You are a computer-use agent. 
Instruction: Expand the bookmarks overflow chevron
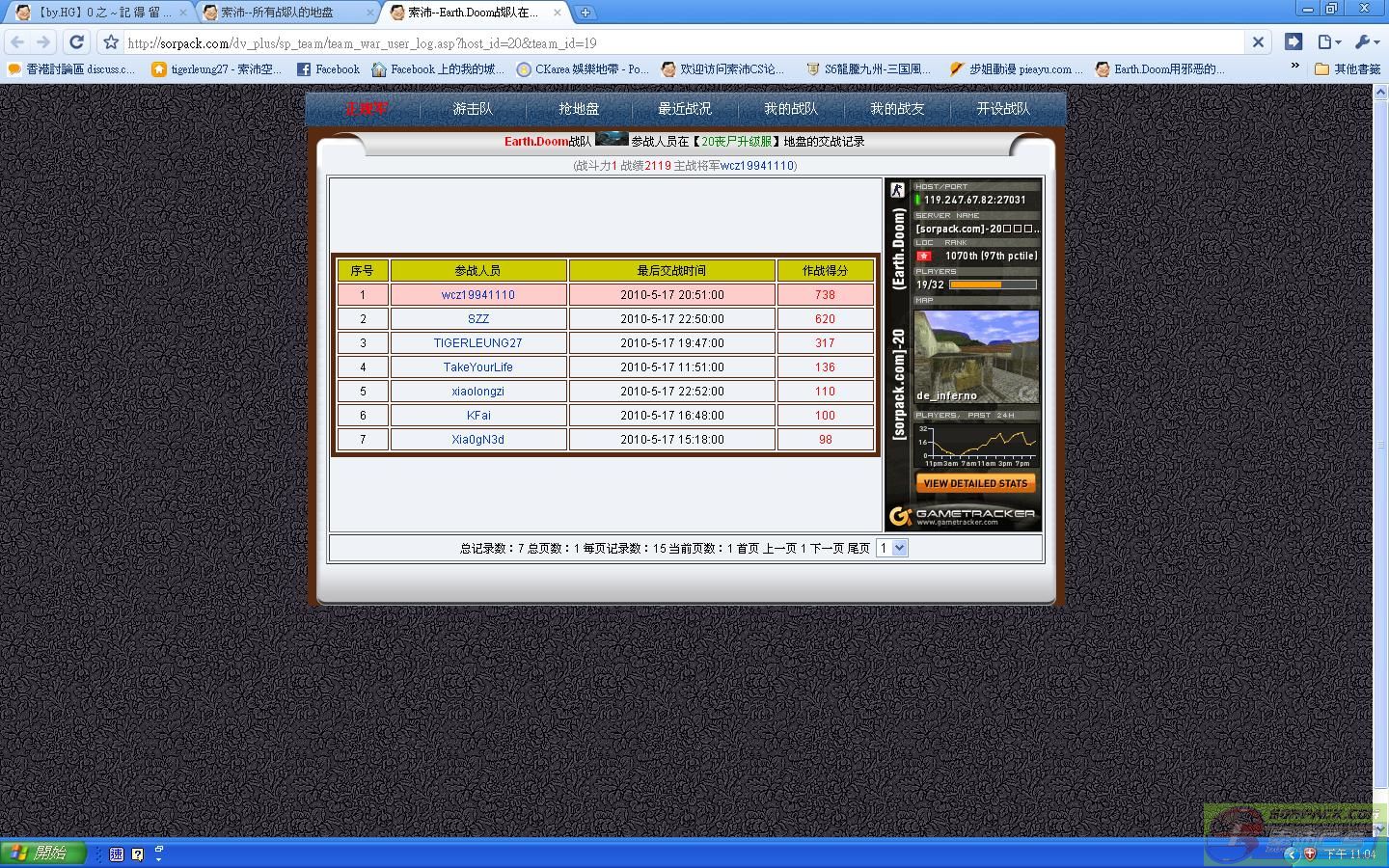[1294, 68]
